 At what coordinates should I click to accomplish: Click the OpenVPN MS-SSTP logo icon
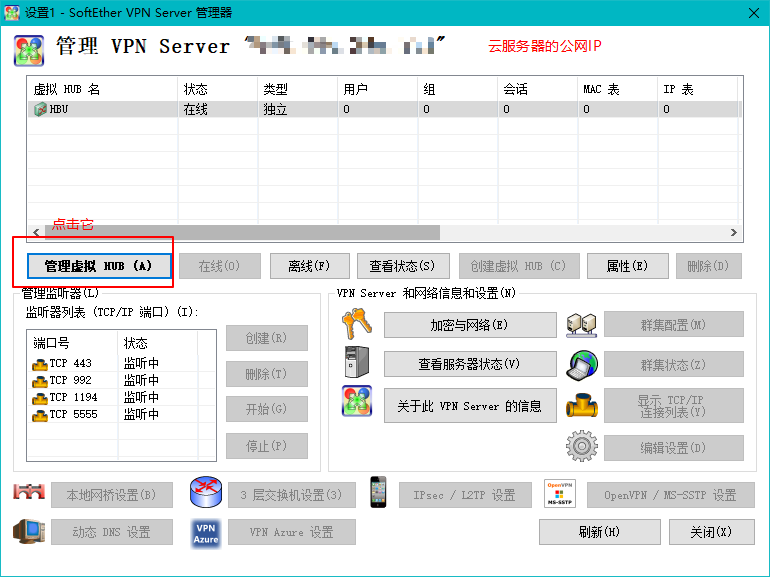coord(560,494)
